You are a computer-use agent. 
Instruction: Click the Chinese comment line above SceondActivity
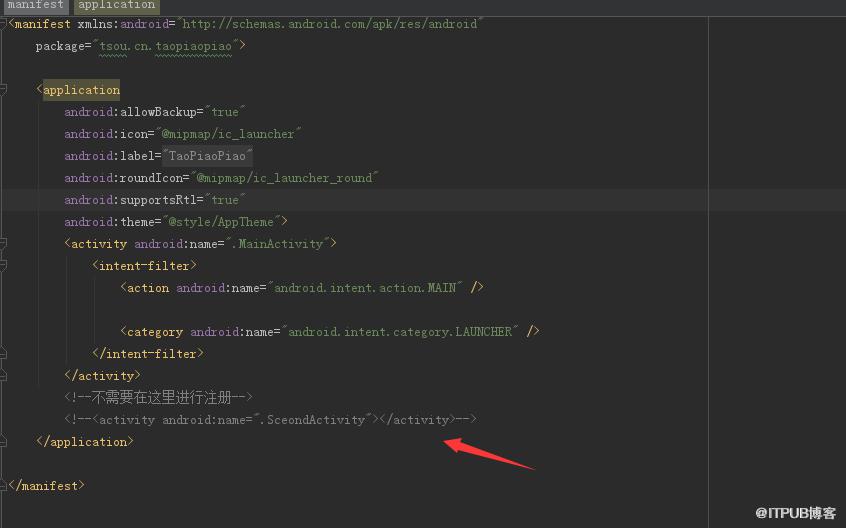pyautogui.click(x=159, y=397)
